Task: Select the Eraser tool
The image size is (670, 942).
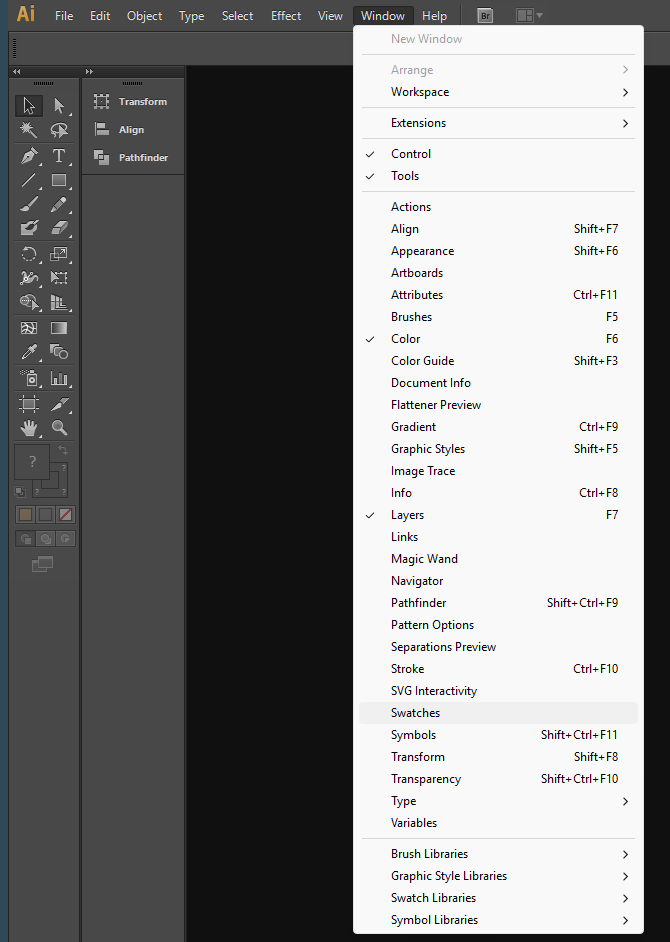Action: point(59,228)
